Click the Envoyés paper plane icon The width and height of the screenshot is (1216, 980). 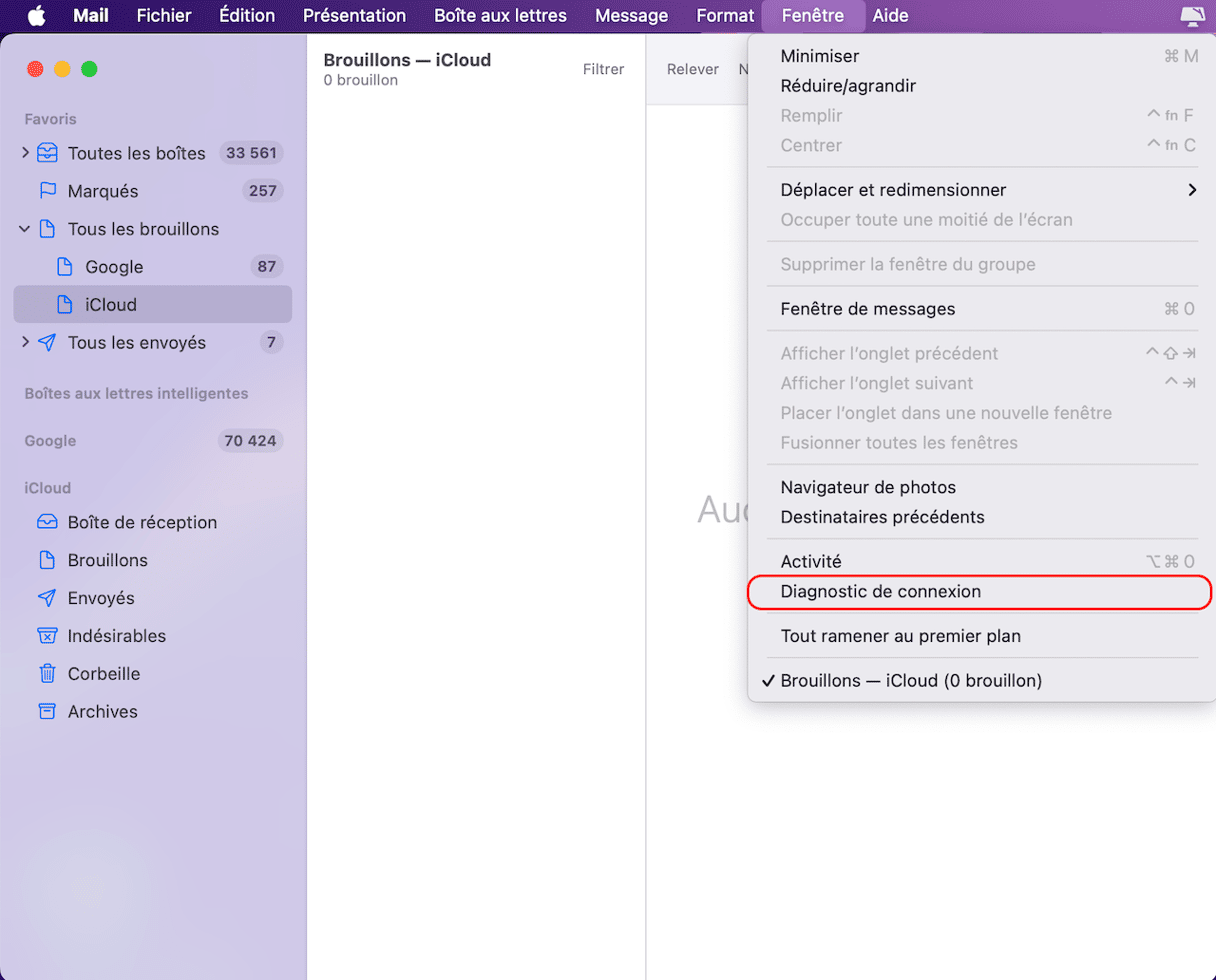(47, 598)
